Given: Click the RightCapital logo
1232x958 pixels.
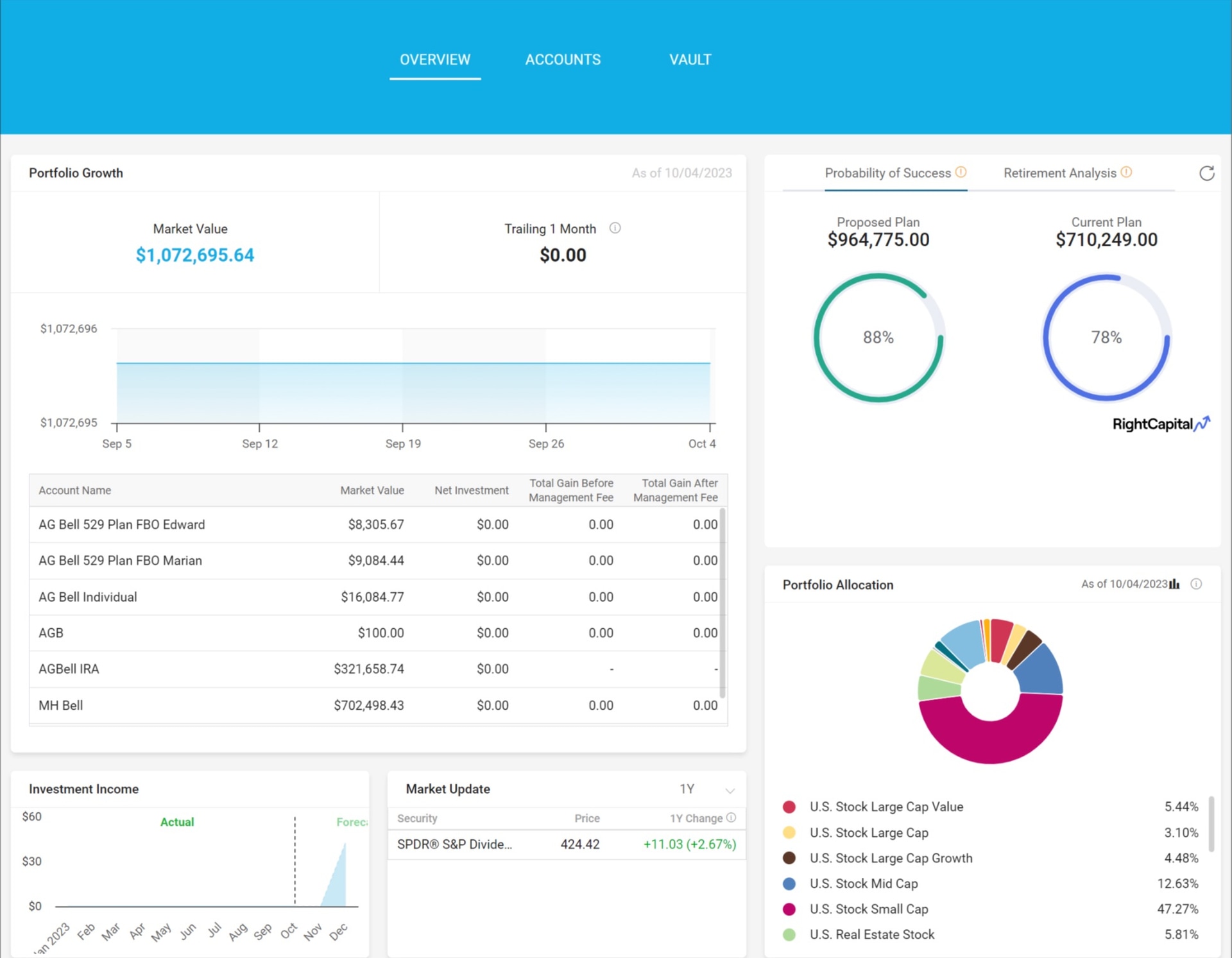Looking at the screenshot, I should (x=1160, y=424).
